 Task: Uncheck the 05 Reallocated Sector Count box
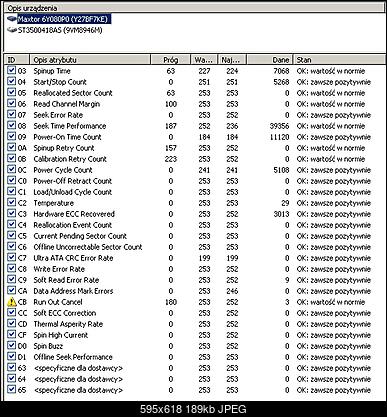click(x=12, y=93)
